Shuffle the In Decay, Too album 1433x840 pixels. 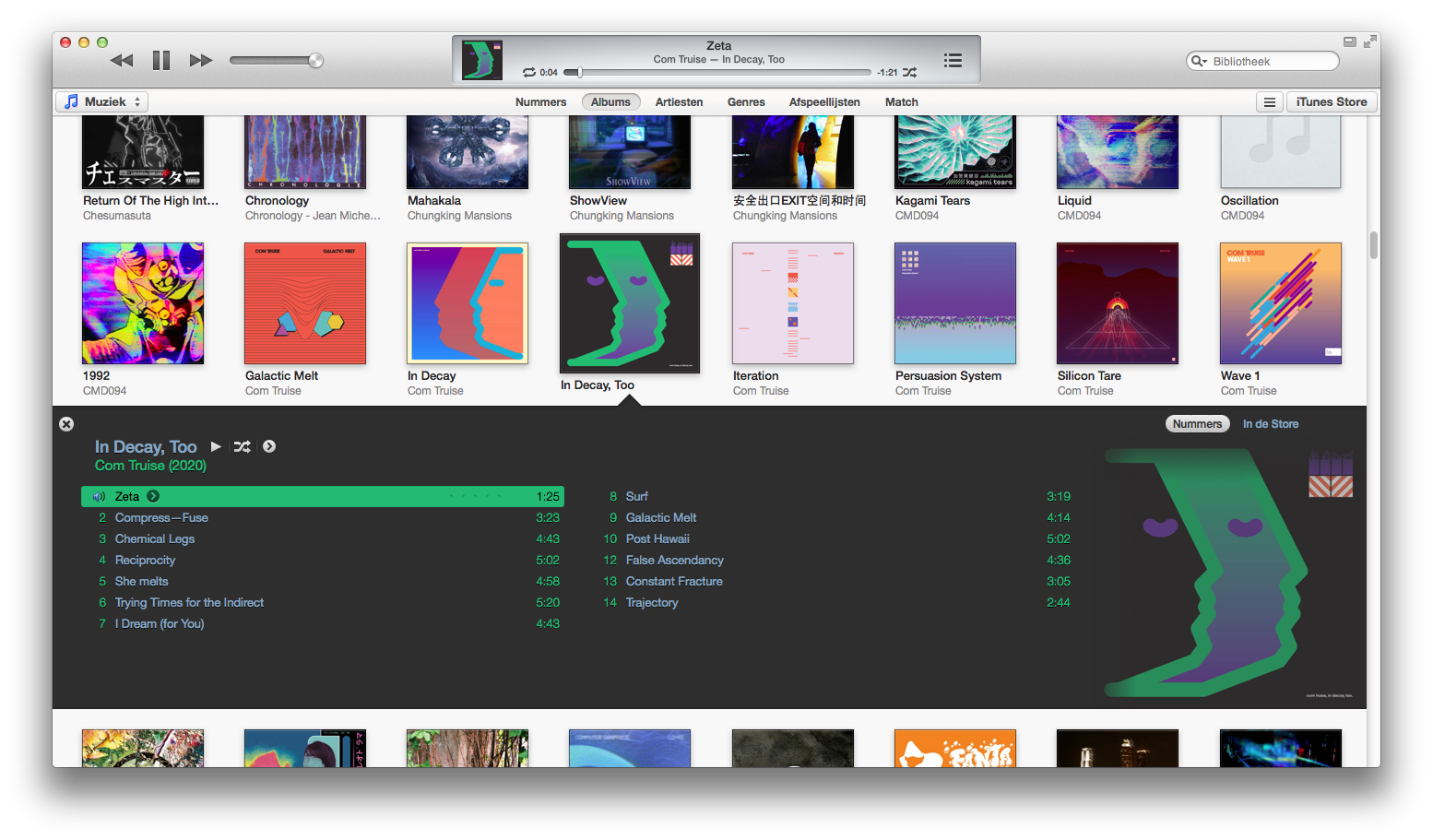(243, 446)
